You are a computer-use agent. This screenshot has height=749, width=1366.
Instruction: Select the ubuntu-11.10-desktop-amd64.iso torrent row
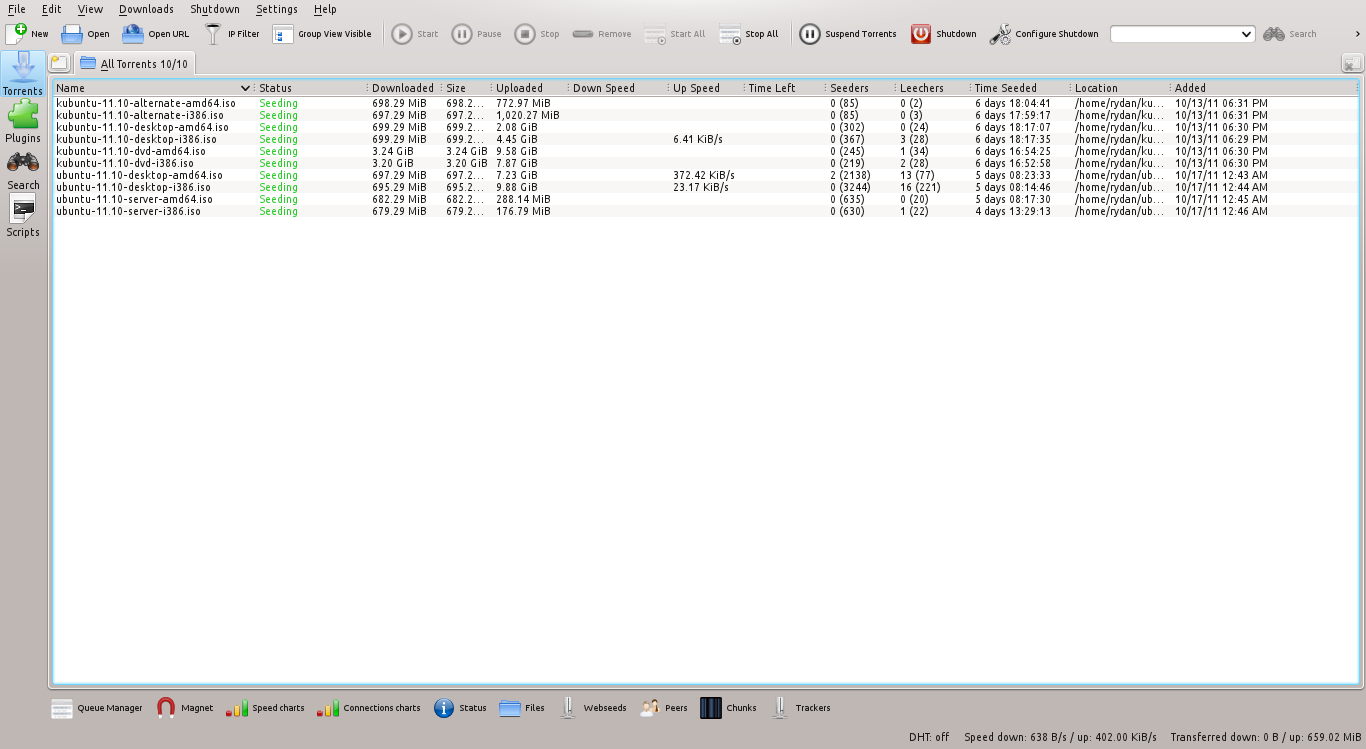tap(140, 175)
